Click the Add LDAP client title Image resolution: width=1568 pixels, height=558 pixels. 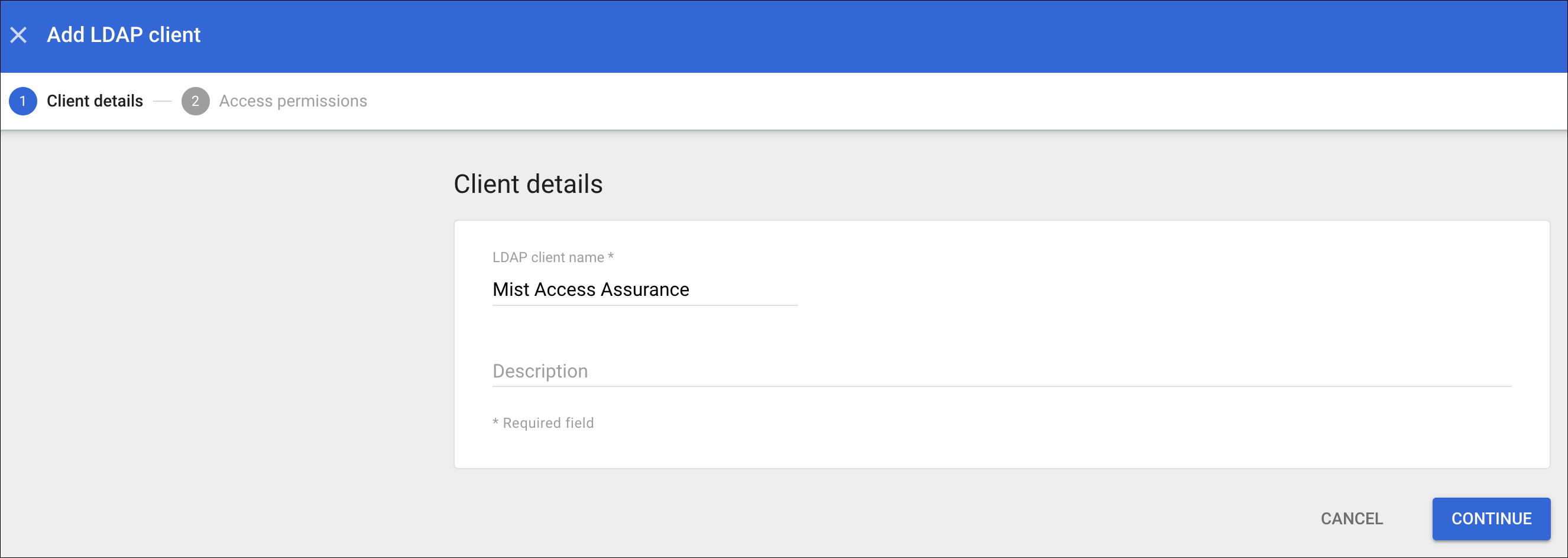124,36
